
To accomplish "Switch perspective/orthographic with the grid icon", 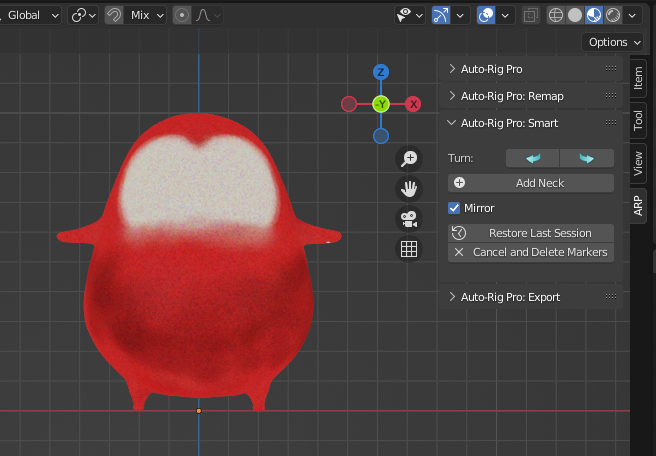I will coord(409,249).
